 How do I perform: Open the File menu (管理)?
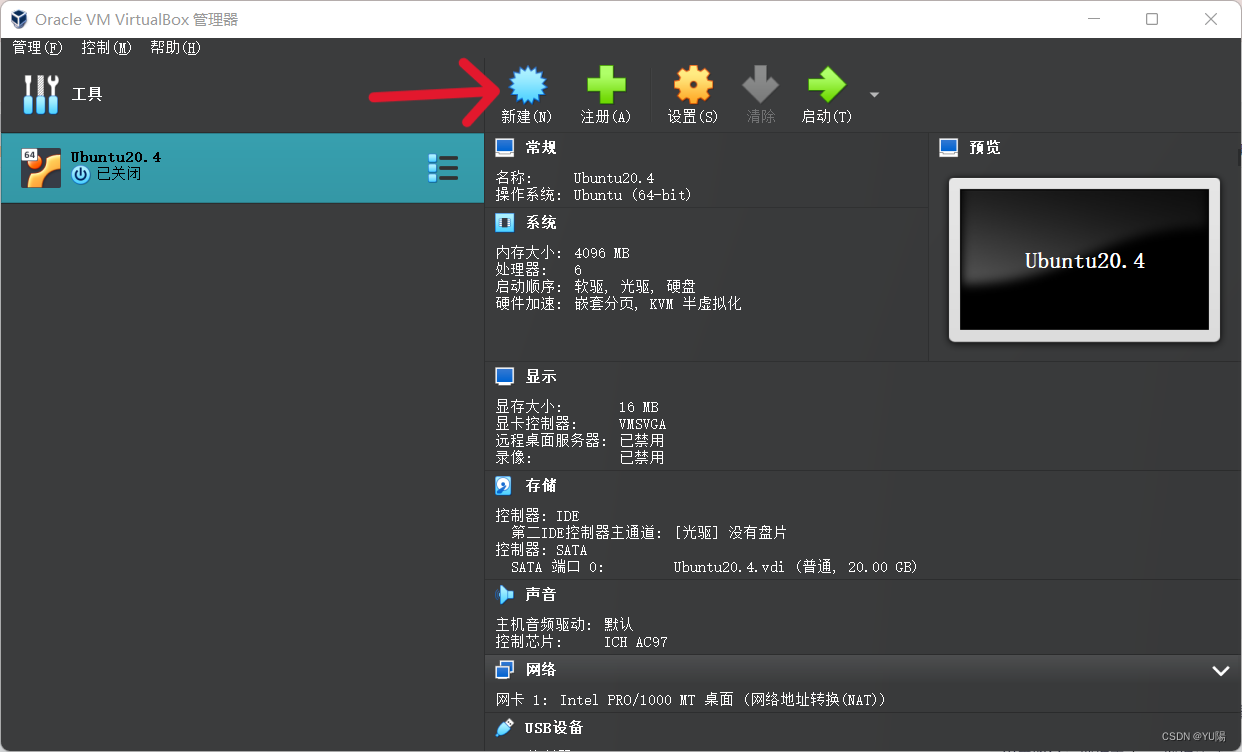[37, 48]
